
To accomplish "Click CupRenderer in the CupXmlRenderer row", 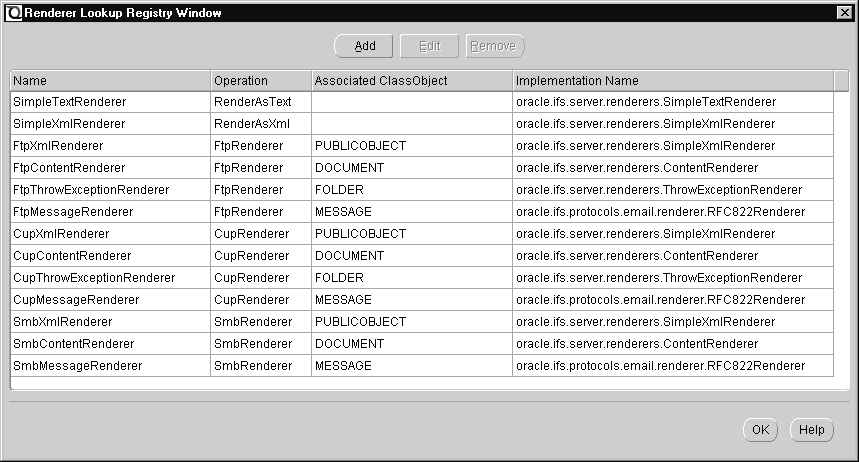I will [x=261, y=233].
